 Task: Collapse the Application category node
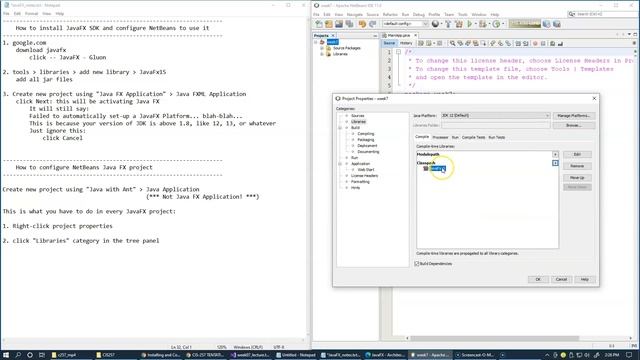click(x=340, y=164)
